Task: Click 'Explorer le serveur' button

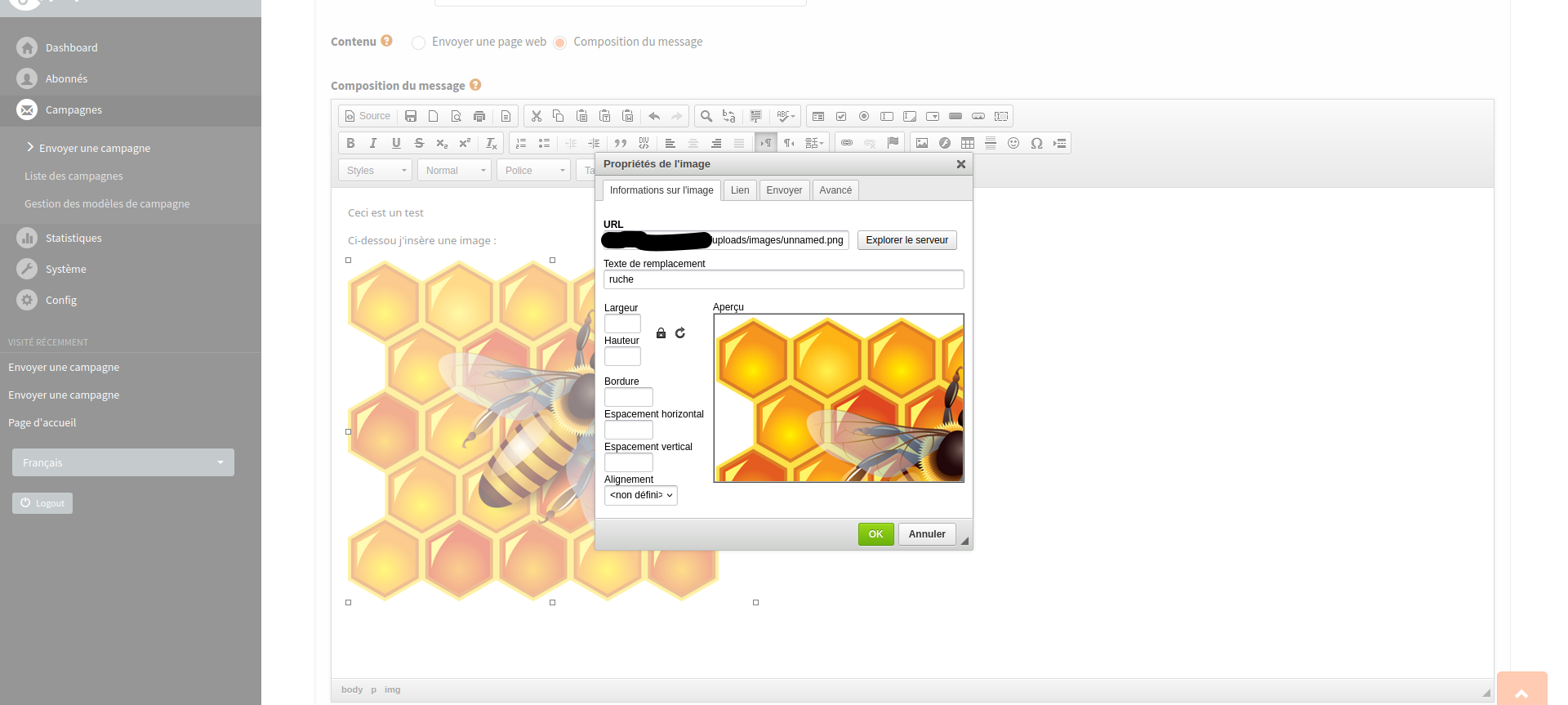Action: pyautogui.click(x=906, y=240)
